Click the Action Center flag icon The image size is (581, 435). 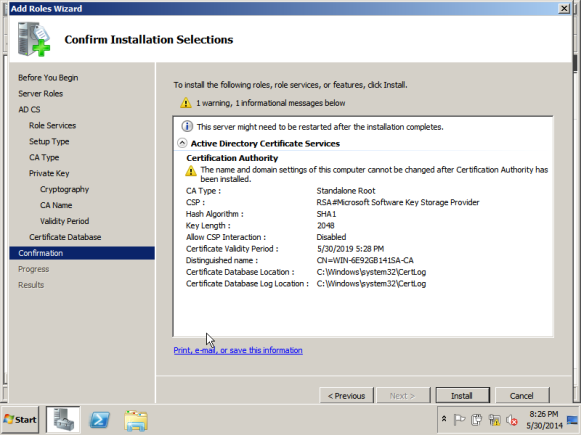pyautogui.click(x=459, y=420)
